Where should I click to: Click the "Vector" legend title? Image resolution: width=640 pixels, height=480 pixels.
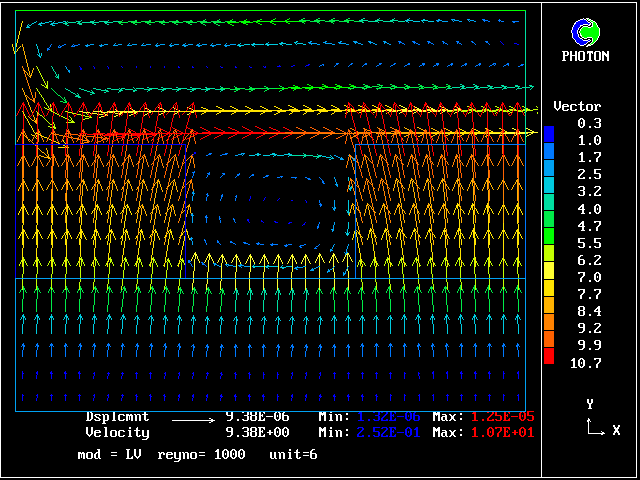click(577, 106)
